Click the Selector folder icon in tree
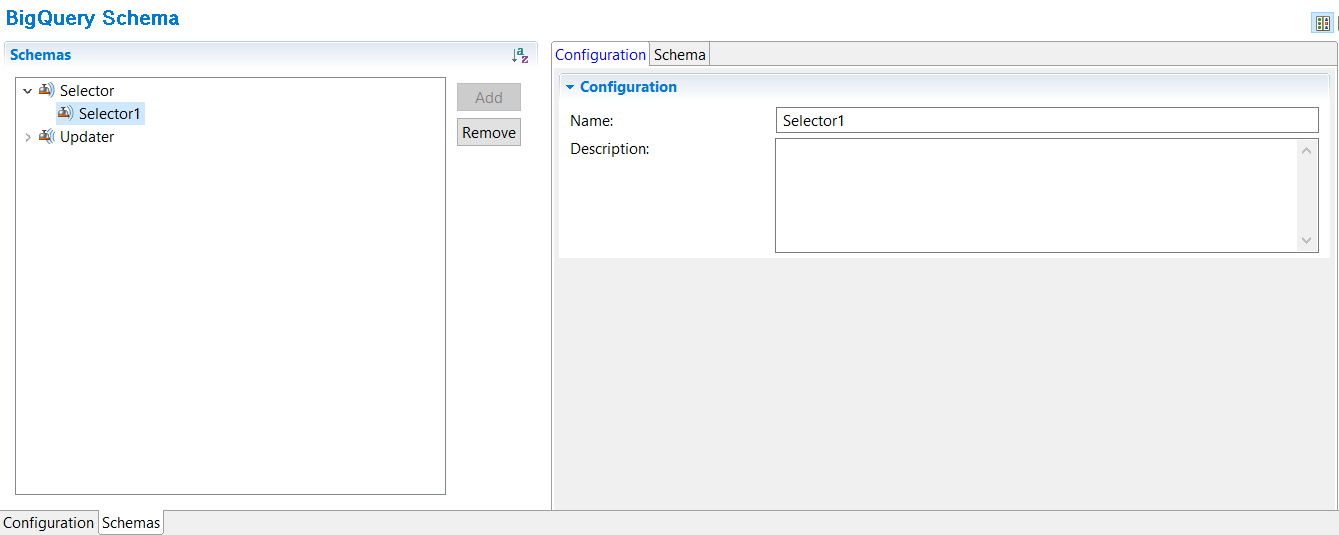Screen dimensions: 1339x535 (x=47, y=90)
